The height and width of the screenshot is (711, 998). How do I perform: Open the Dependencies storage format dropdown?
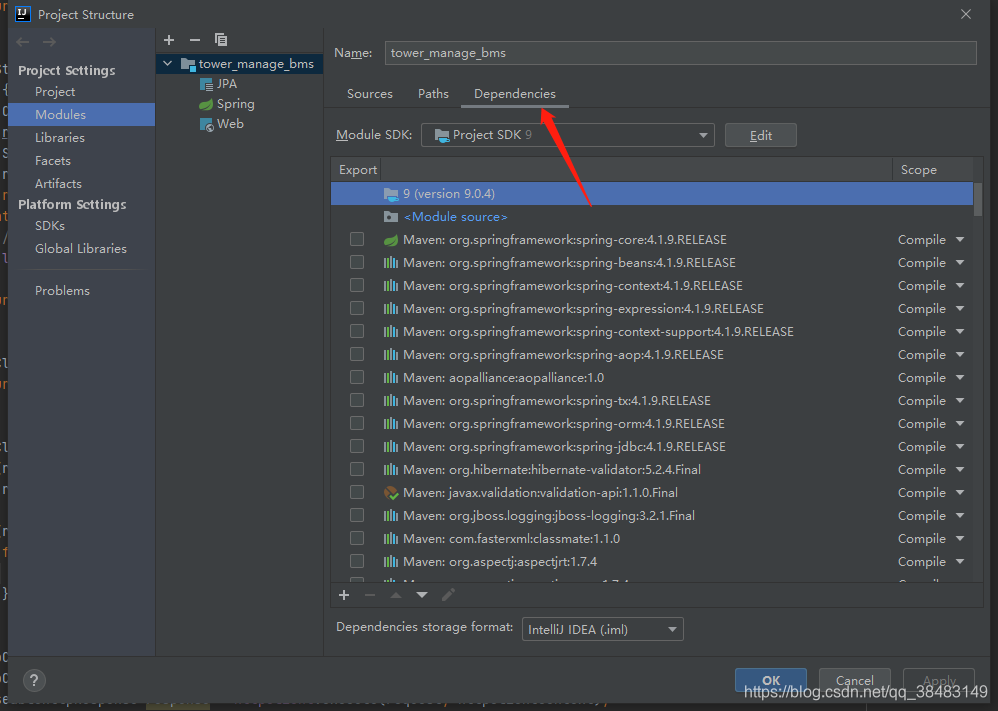pyautogui.click(x=602, y=630)
